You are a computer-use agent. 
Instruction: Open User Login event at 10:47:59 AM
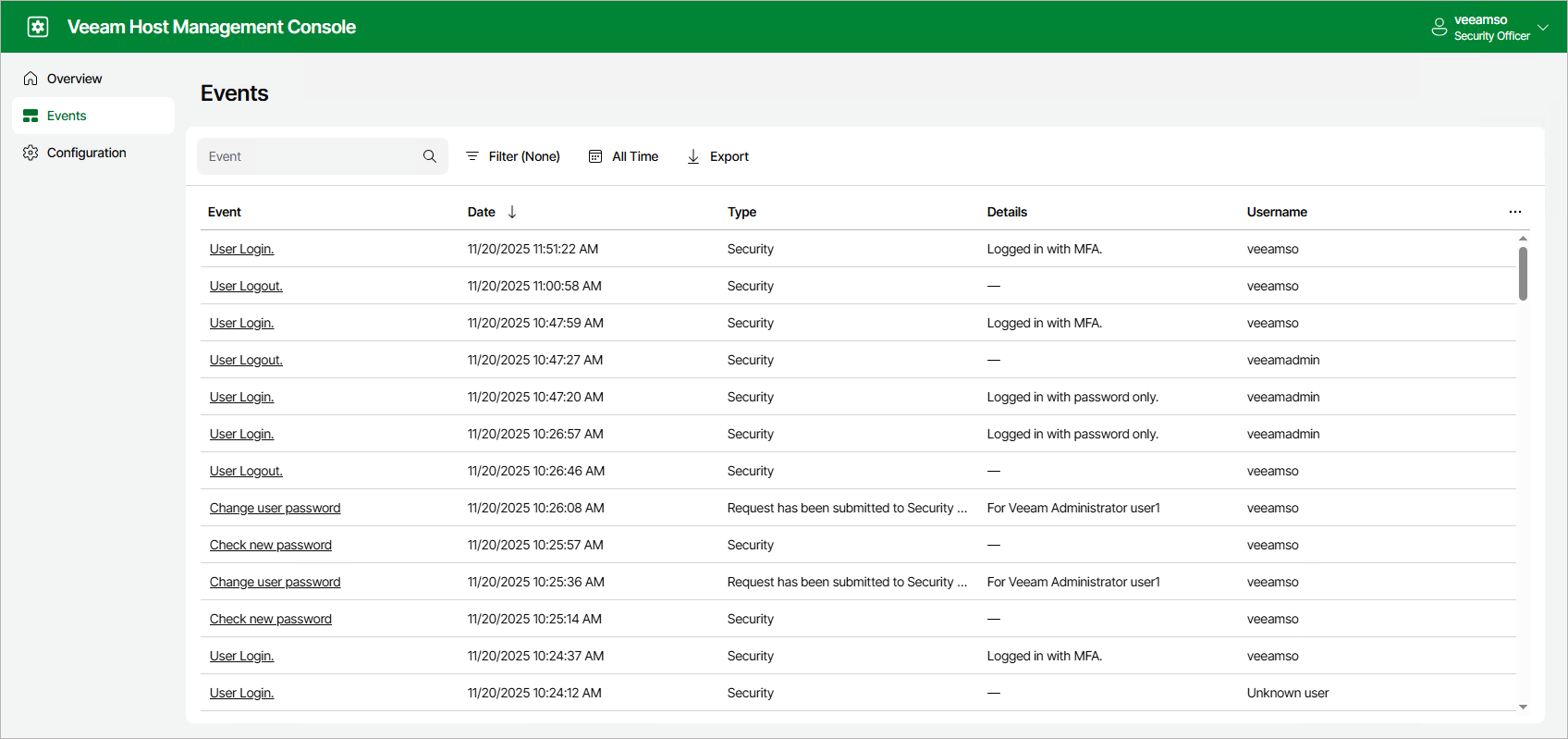click(241, 323)
